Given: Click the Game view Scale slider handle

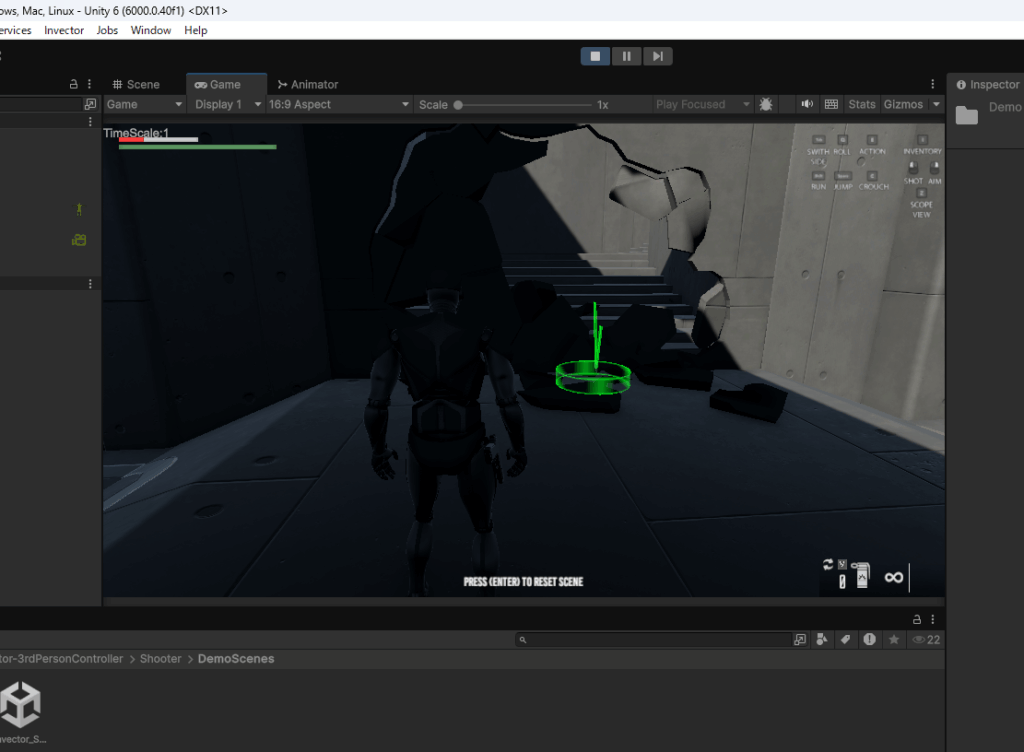Looking at the screenshot, I should (x=458, y=104).
